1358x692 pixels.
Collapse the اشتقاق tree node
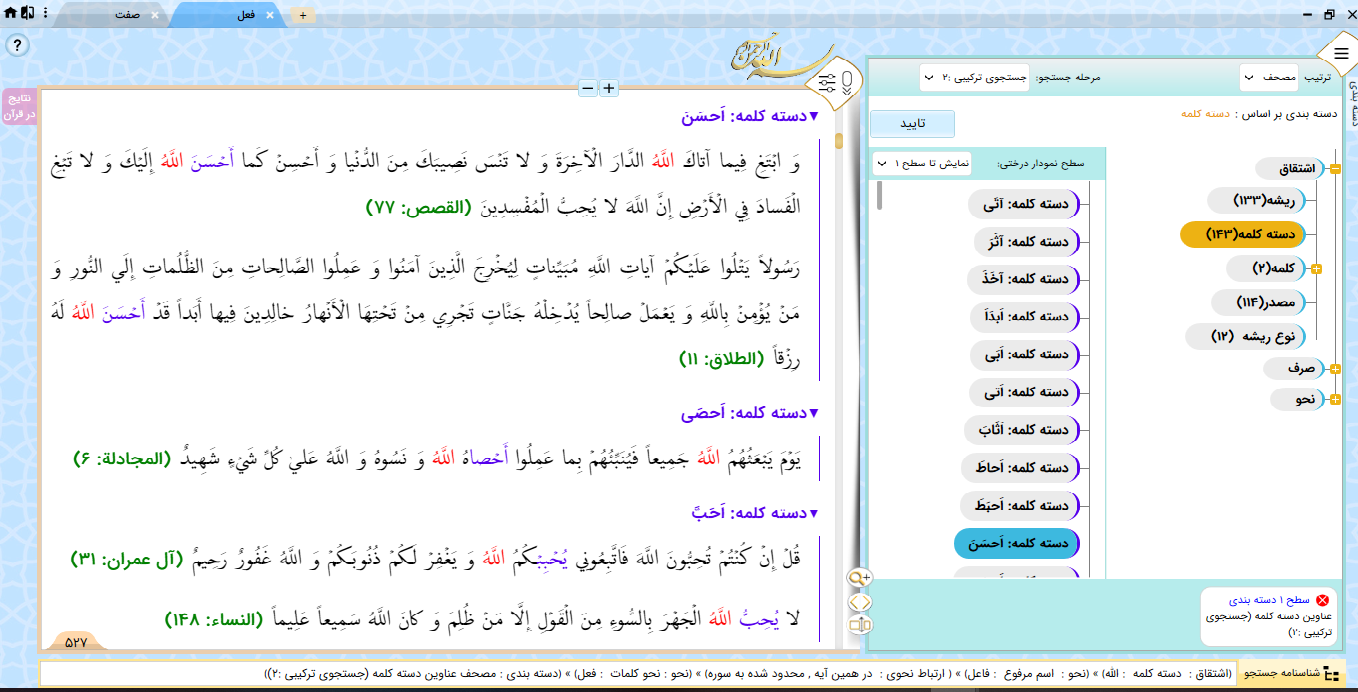(1335, 169)
